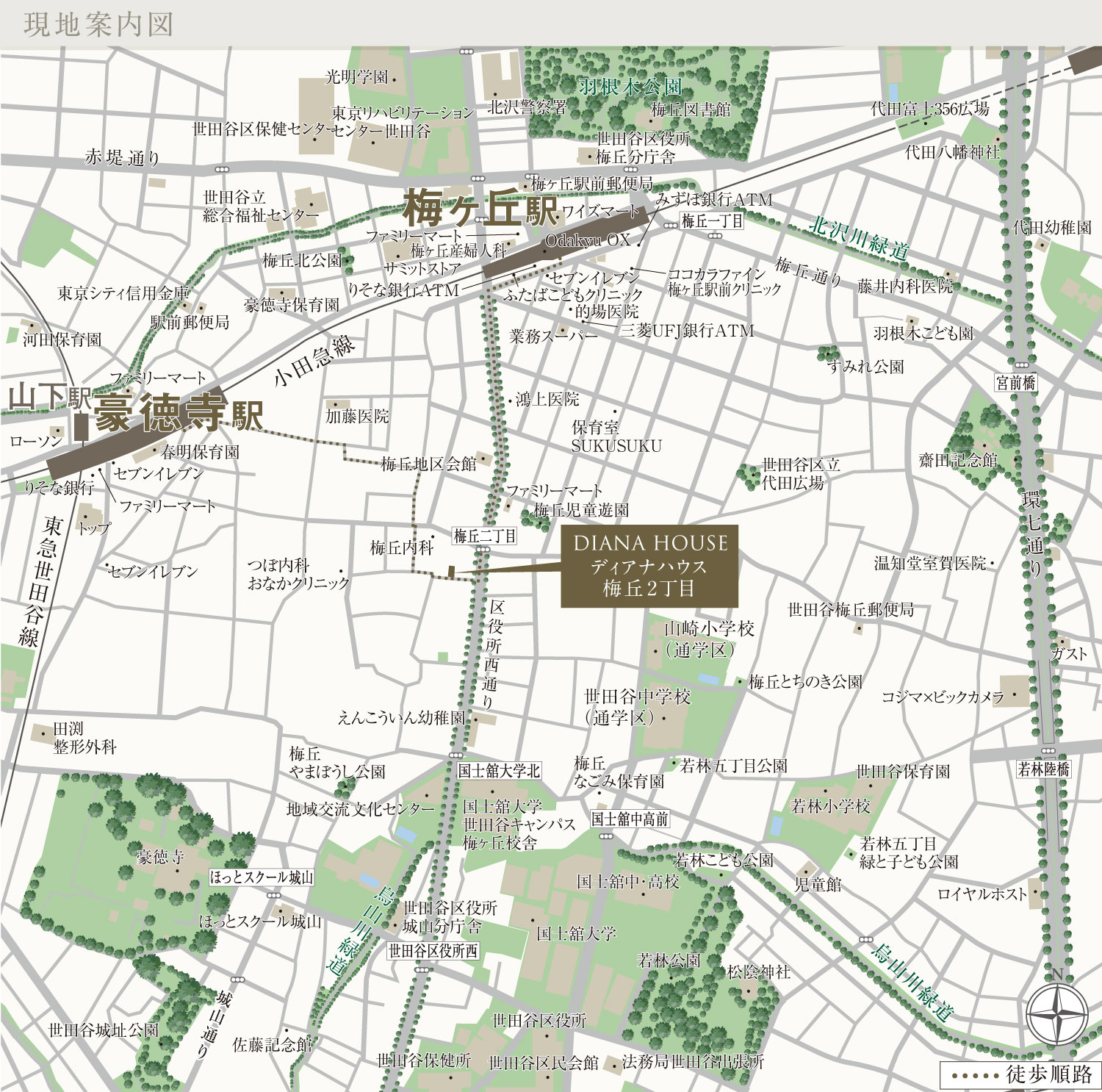The image size is (1102, 1092).
Task: Click the traffic signal icon above 宮前橋
Action: (1021, 365)
